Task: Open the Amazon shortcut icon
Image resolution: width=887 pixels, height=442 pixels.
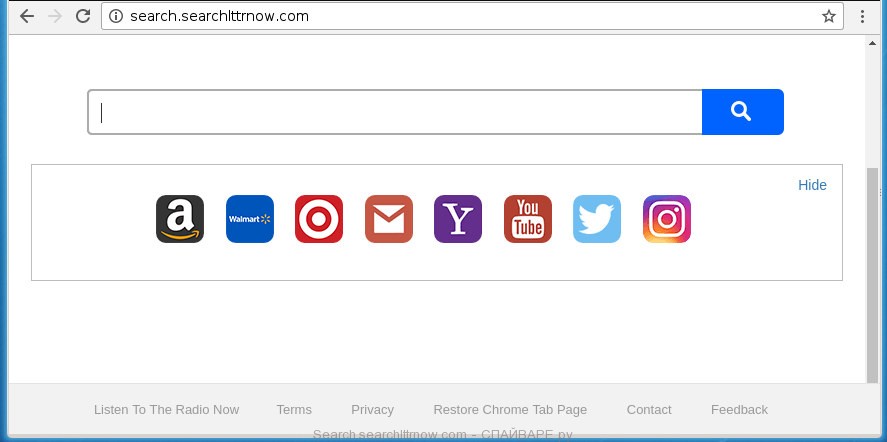Action: [180, 219]
